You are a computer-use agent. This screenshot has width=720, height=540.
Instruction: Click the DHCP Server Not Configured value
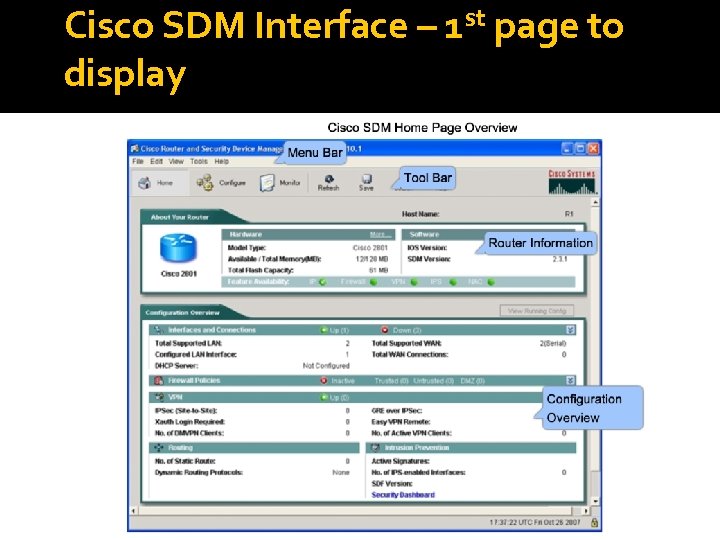click(x=326, y=366)
